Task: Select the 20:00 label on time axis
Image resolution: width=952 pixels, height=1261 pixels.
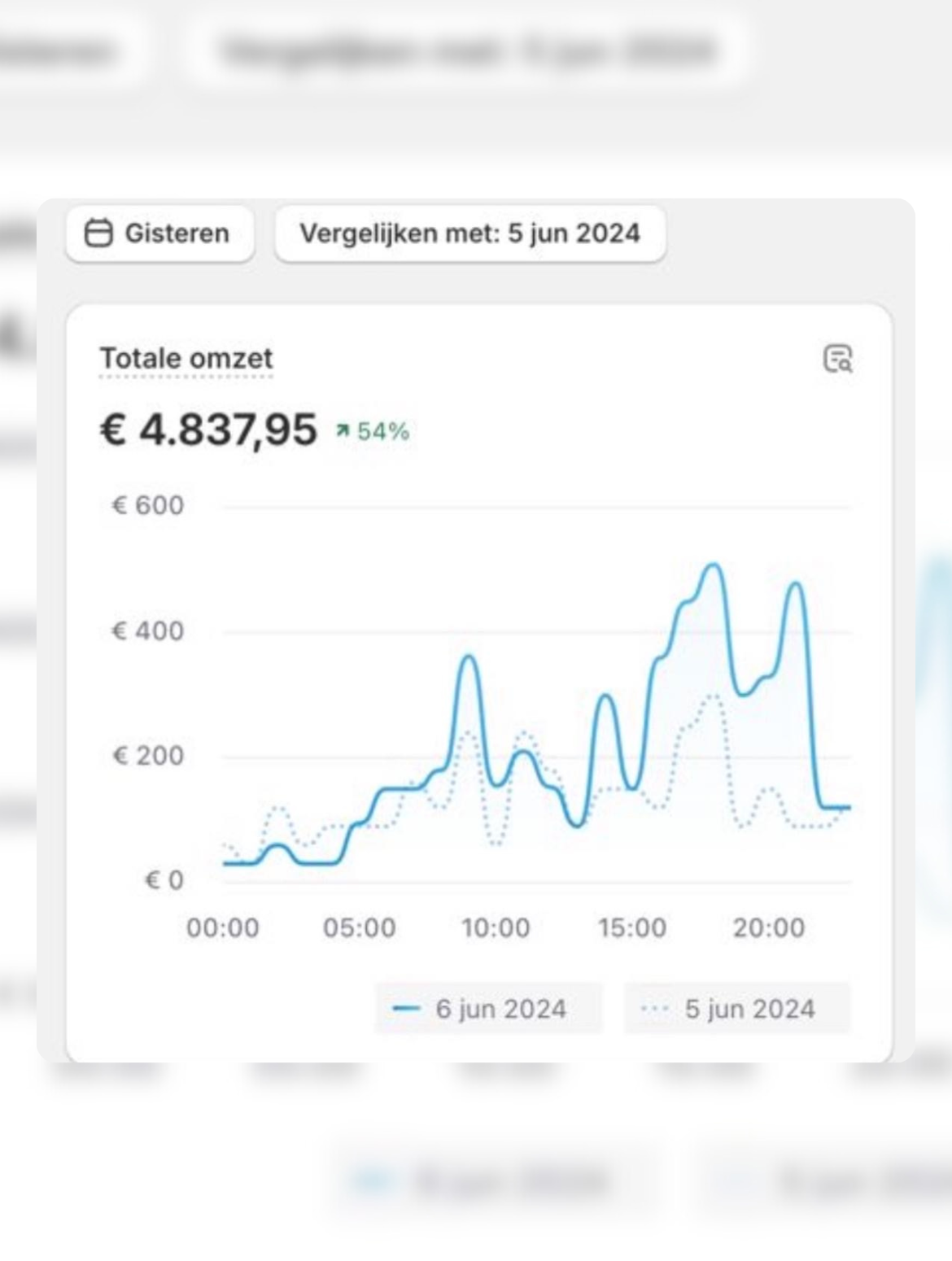Action: pos(769,927)
